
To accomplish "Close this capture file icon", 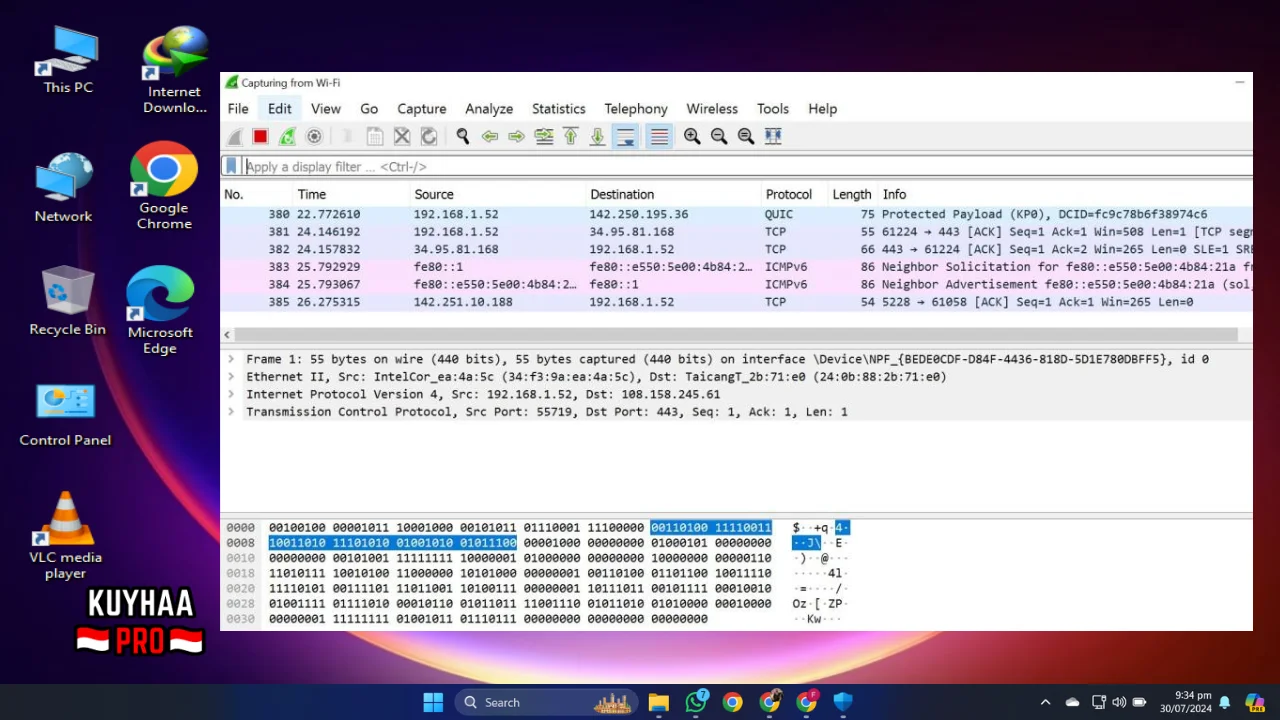I will (402, 137).
